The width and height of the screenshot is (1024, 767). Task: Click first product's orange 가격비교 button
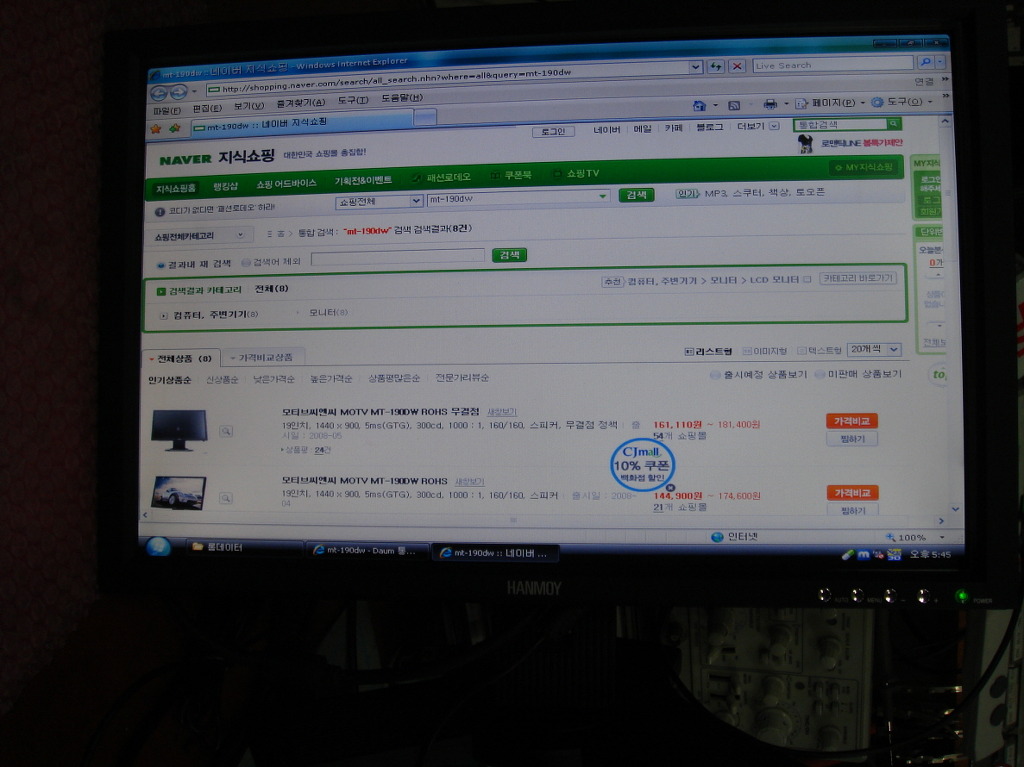pos(852,421)
